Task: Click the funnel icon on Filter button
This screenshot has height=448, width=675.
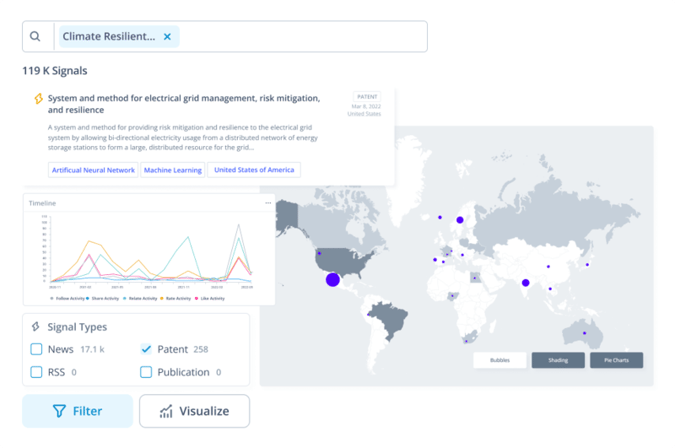Action: tap(59, 411)
